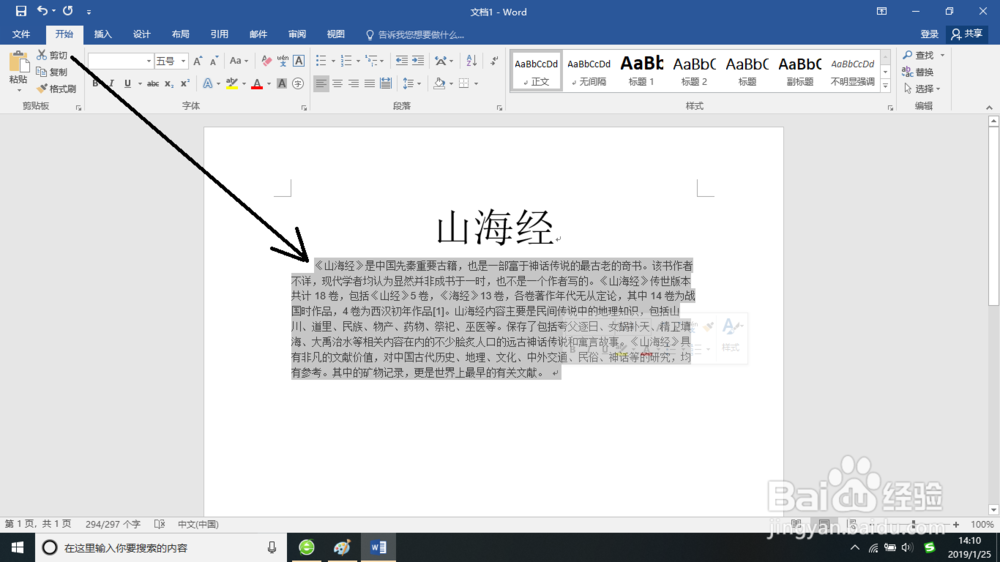
Task: Redo the last action
Action: tap(68, 11)
